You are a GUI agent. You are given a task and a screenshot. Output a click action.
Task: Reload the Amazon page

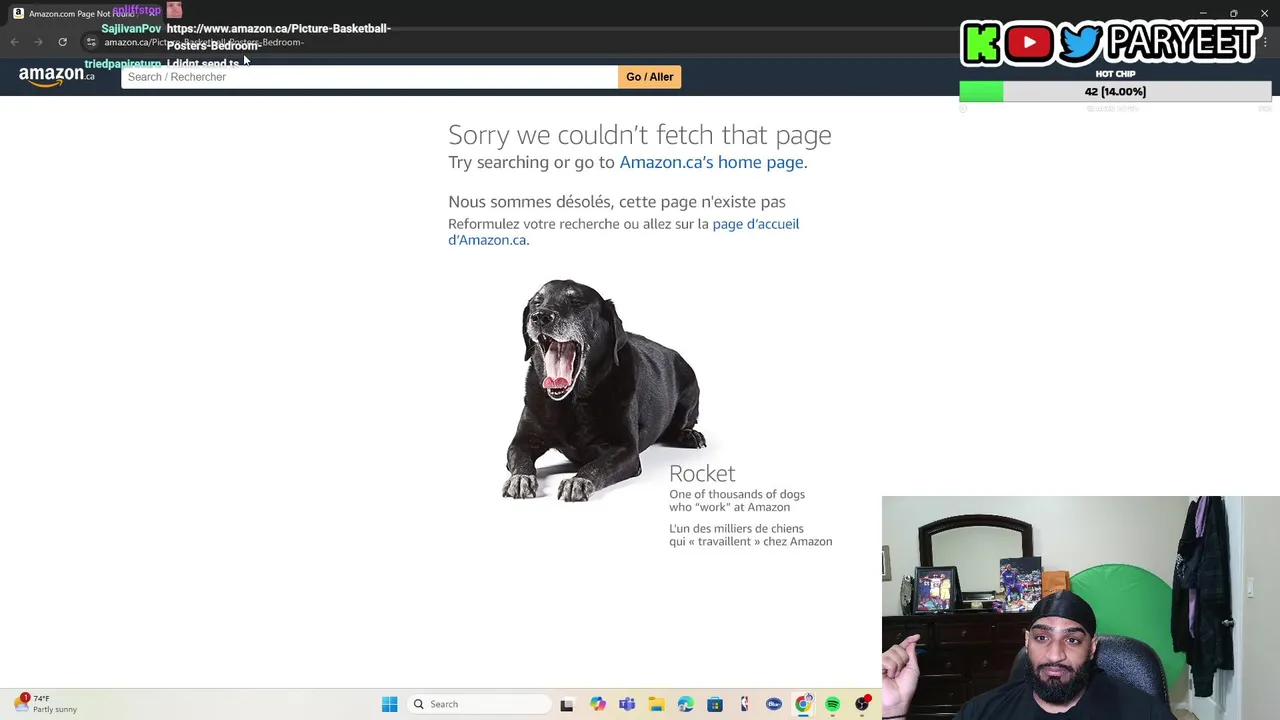coord(62,42)
